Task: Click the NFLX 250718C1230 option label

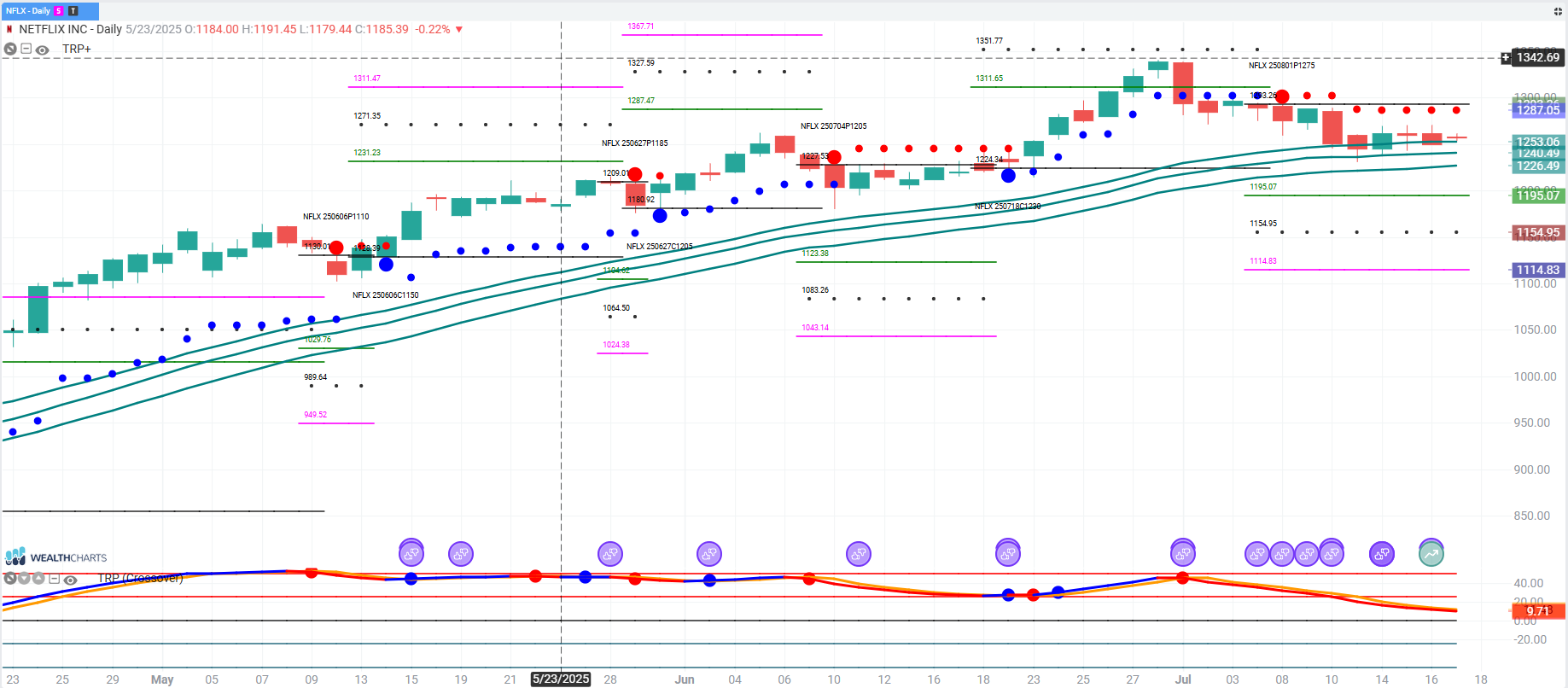Action: pos(1007,207)
